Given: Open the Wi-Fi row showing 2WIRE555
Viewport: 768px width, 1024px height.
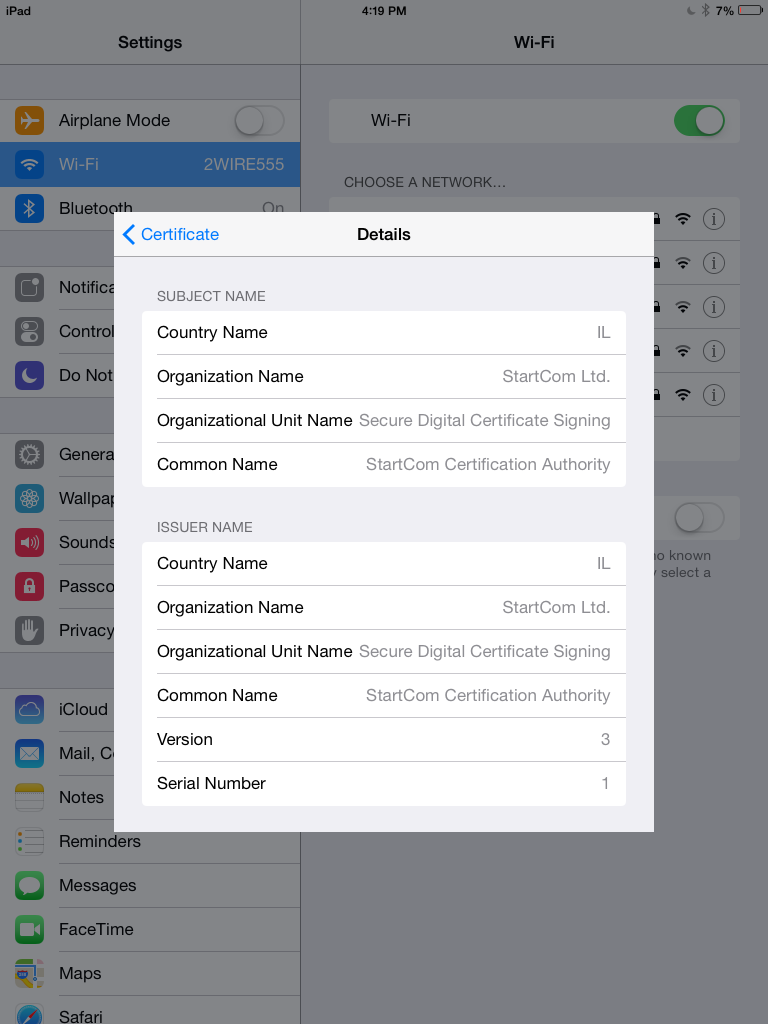Looking at the screenshot, I should point(150,165).
